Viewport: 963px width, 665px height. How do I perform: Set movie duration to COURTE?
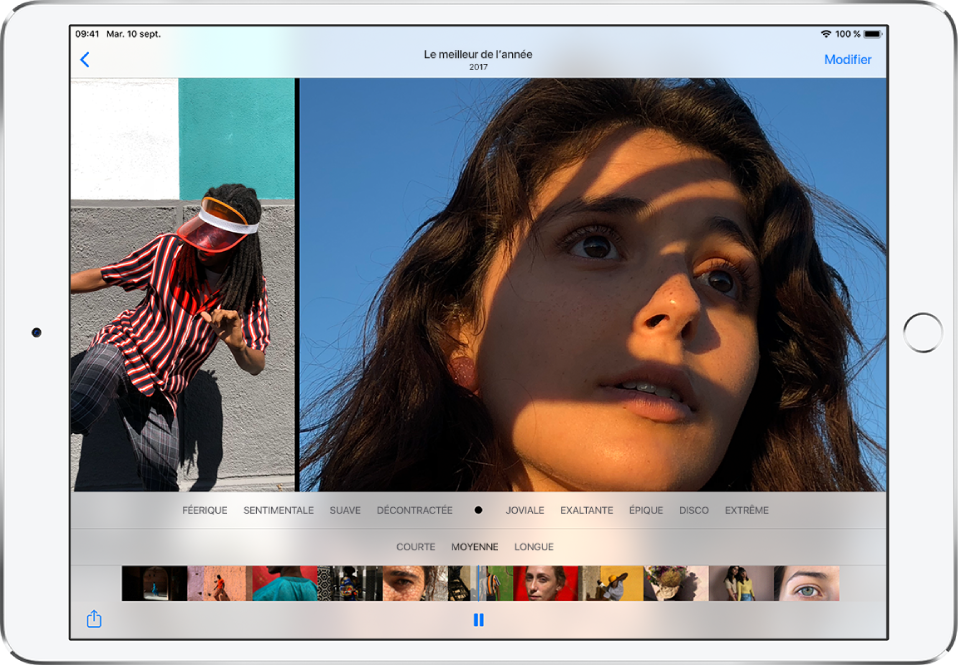point(416,546)
